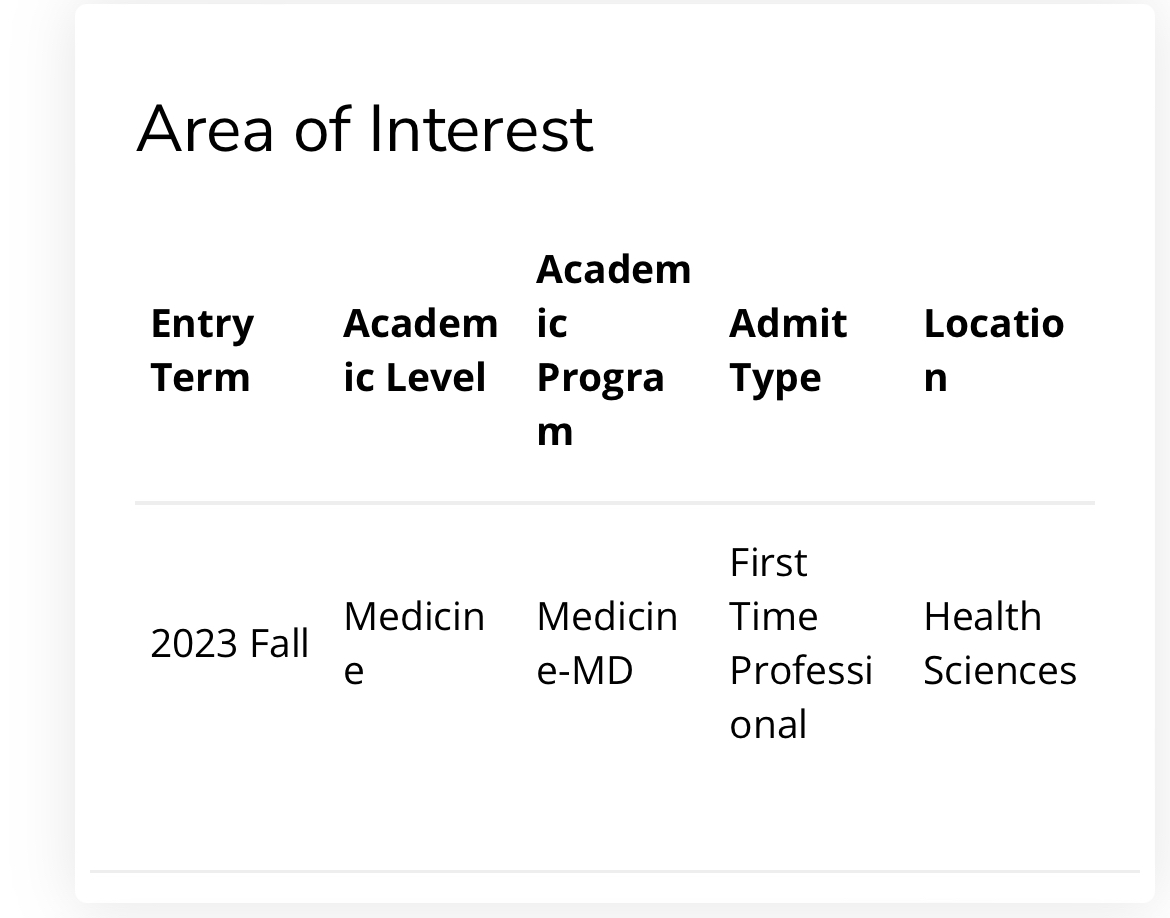The height and width of the screenshot is (918, 1170).
Task: Click the Admit Type column header
Action: pyautogui.click(x=788, y=350)
